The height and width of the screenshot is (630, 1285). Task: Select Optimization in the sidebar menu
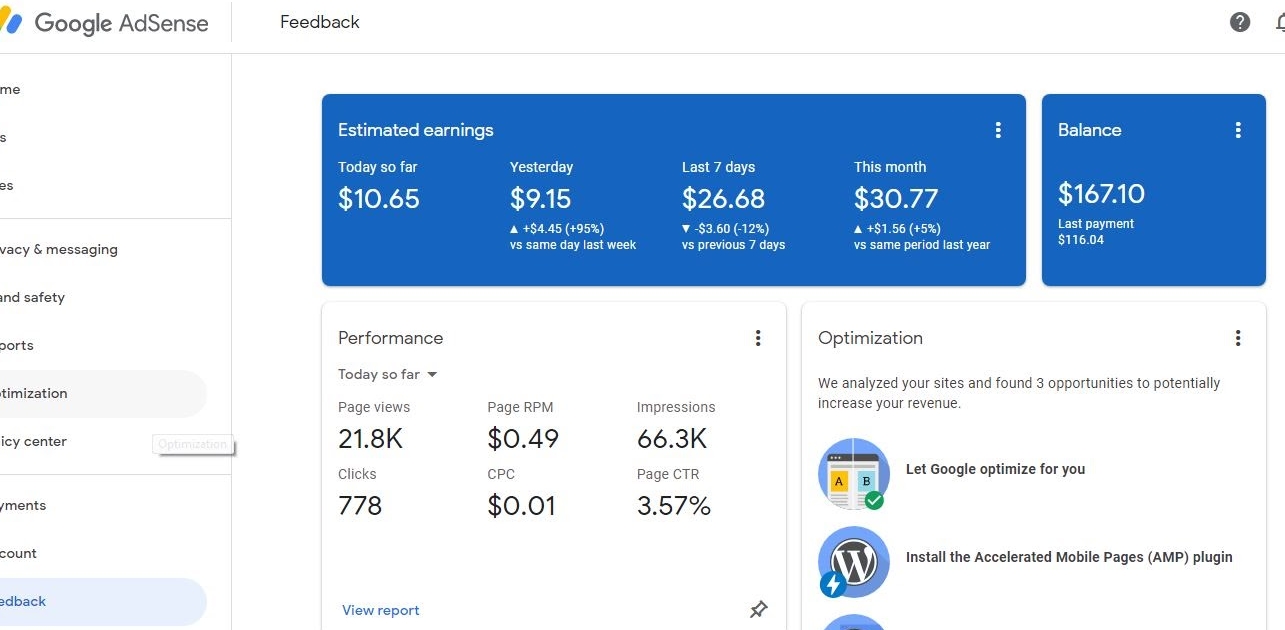[x=103, y=394]
